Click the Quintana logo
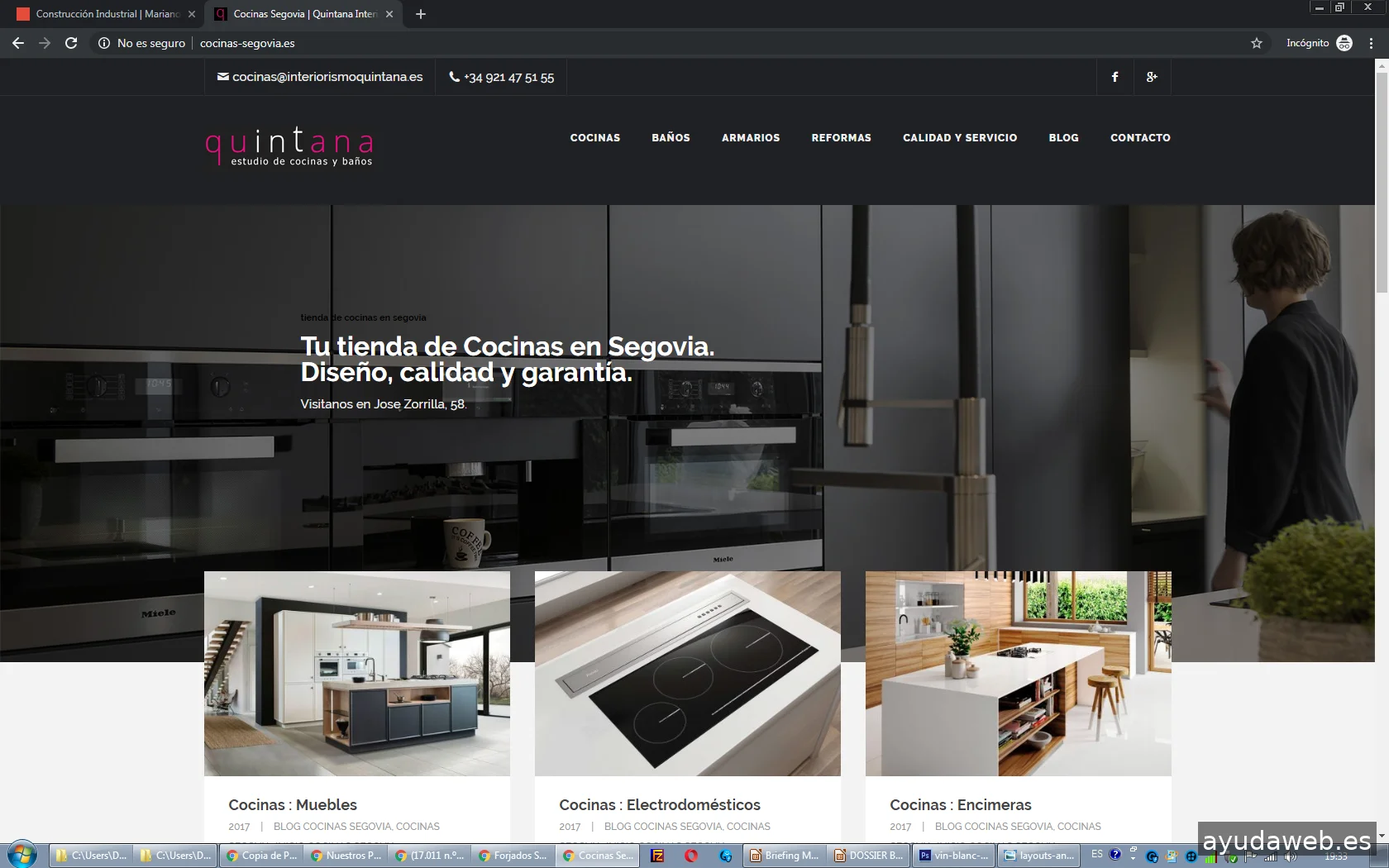Image resolution: width=1389 pixels, height=868 pixels. [289, 147]
